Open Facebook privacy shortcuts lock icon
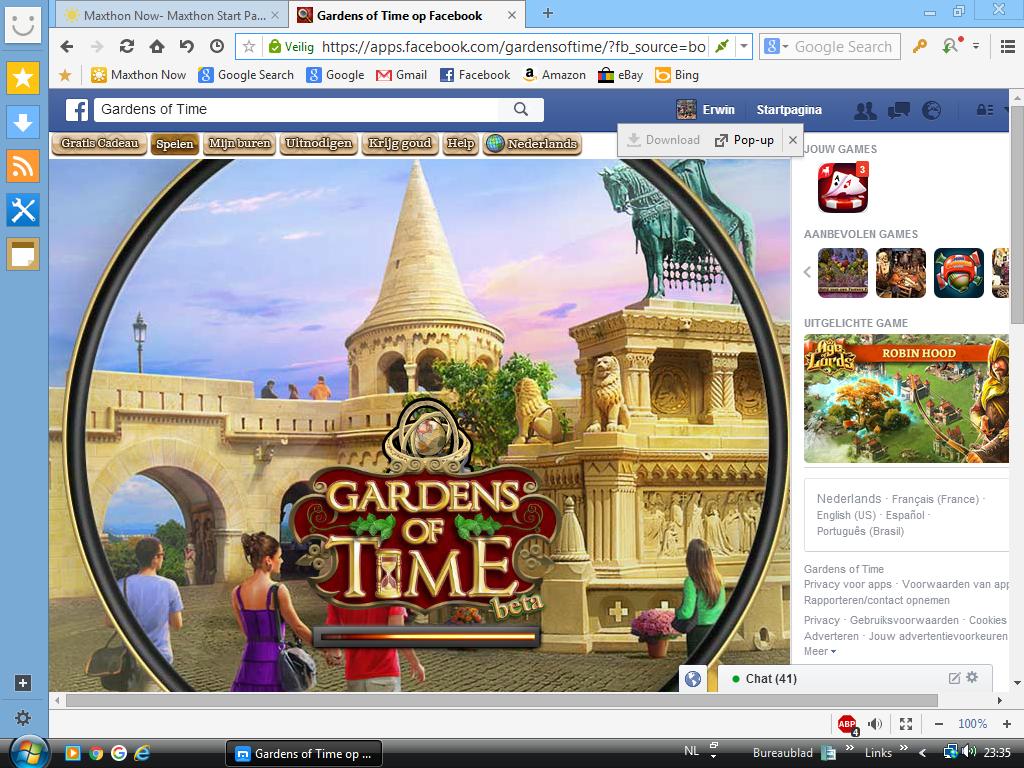Image resolution: width=1024 pixels, height=768 pixels. coord(985,110)
